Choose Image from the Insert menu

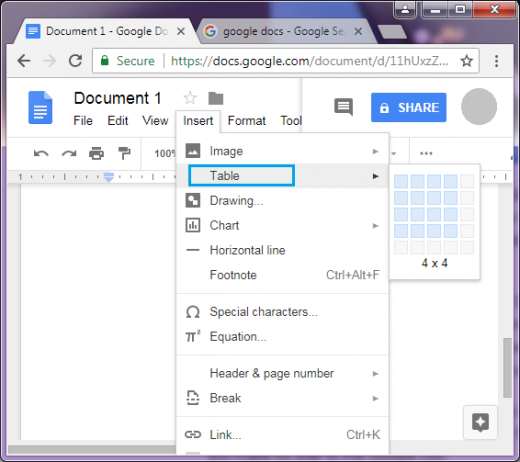click(x=282, y=151)
